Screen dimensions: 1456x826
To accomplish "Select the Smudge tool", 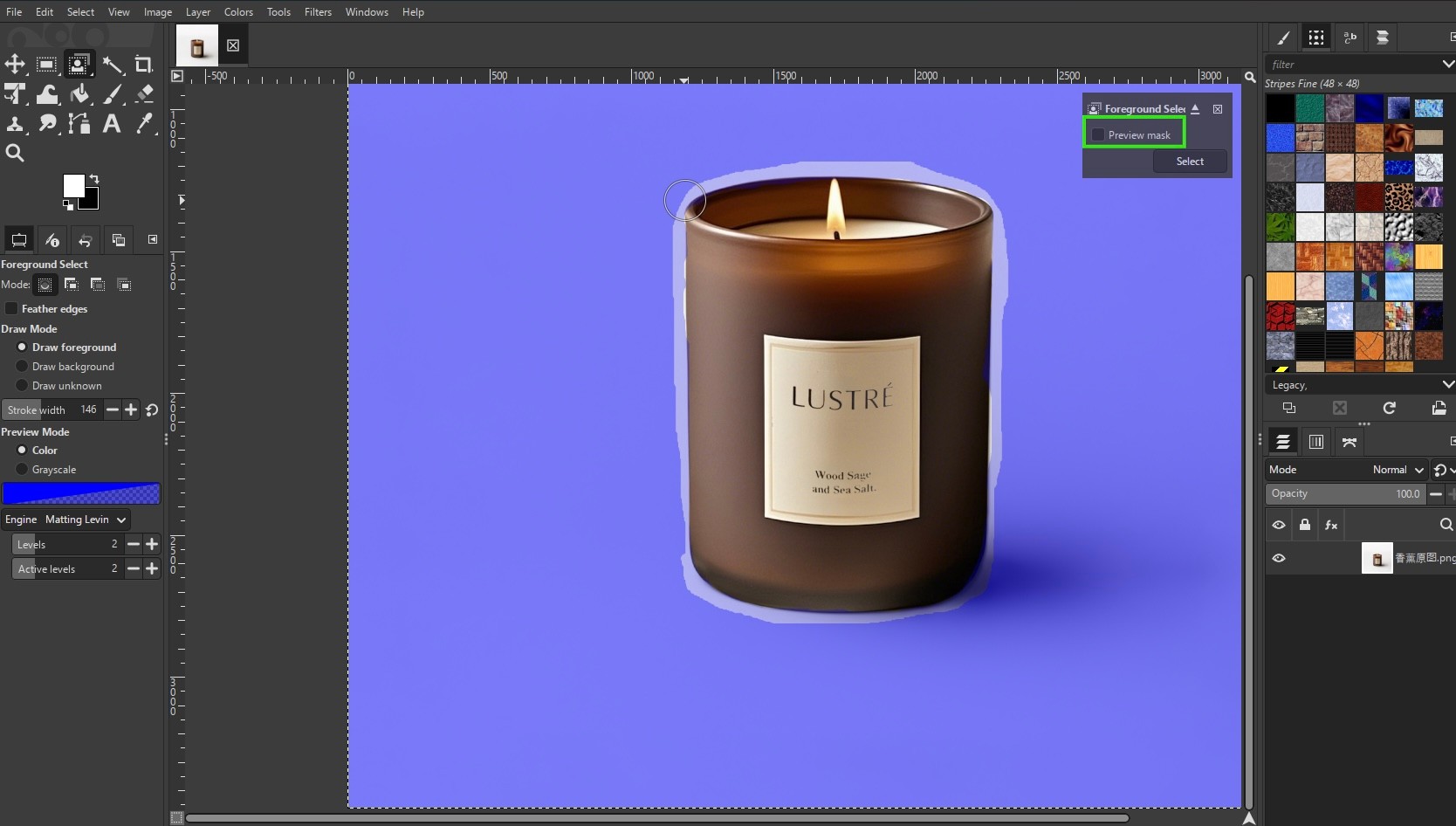I will pos(46,123).
